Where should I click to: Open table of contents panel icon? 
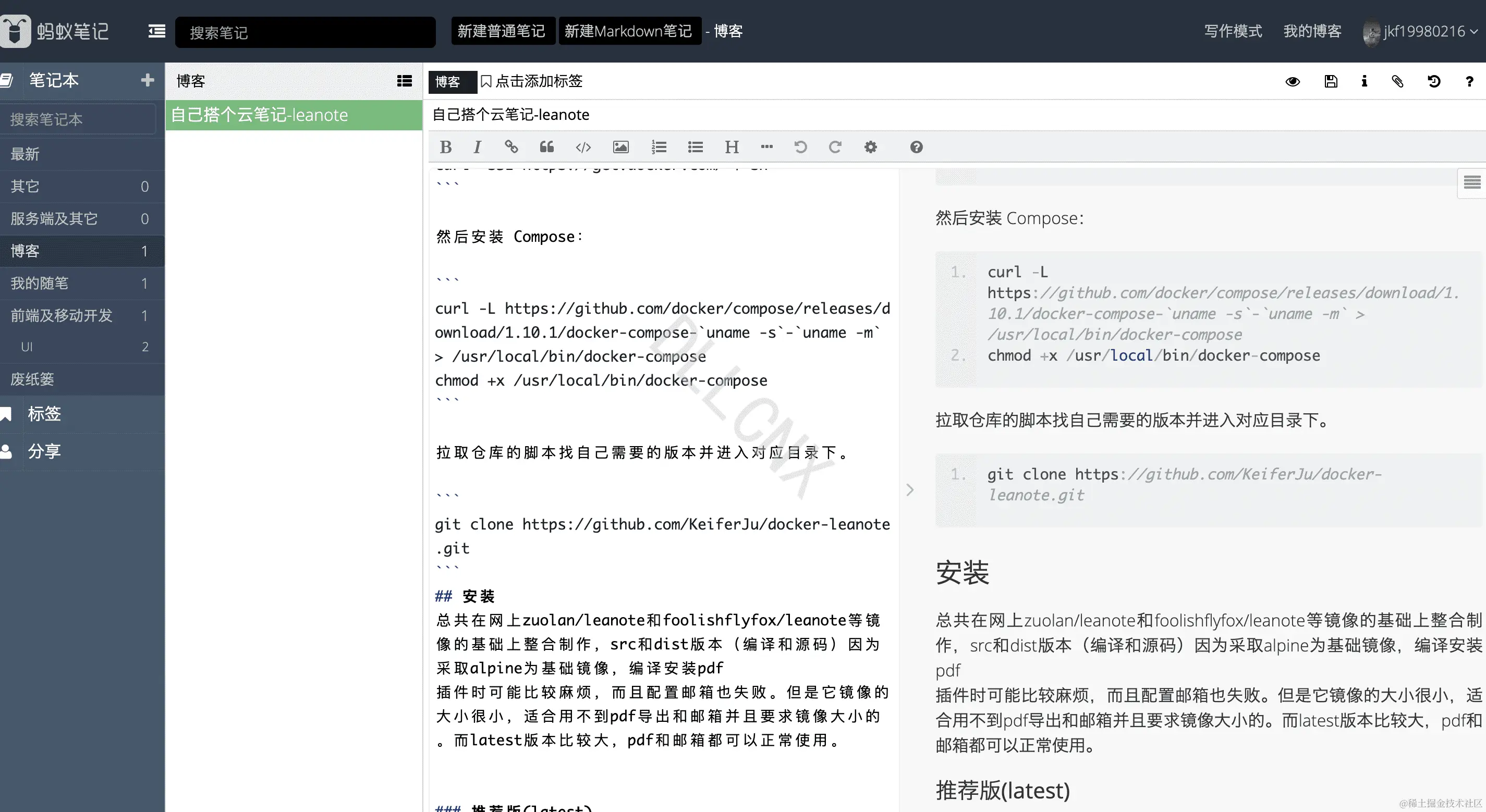tap(1471, 183)
